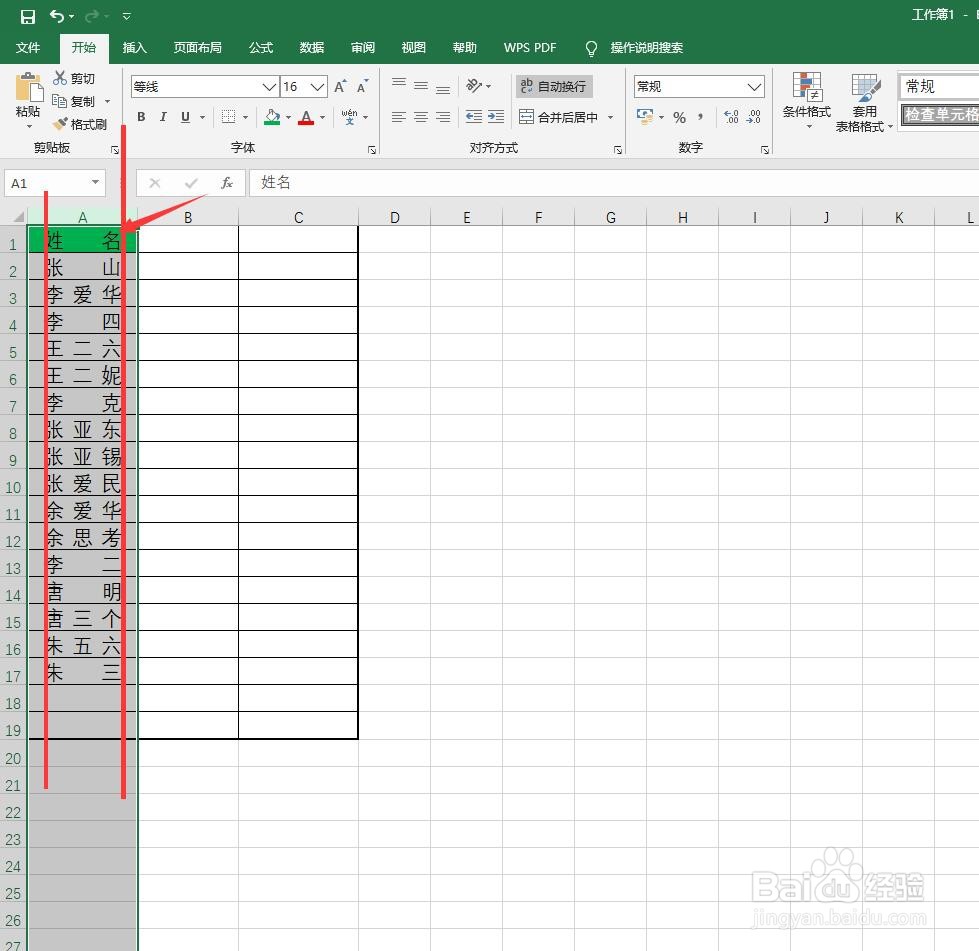
Task: Click increase indent icon
Action: pyautogui.click(x=496, y=117)
